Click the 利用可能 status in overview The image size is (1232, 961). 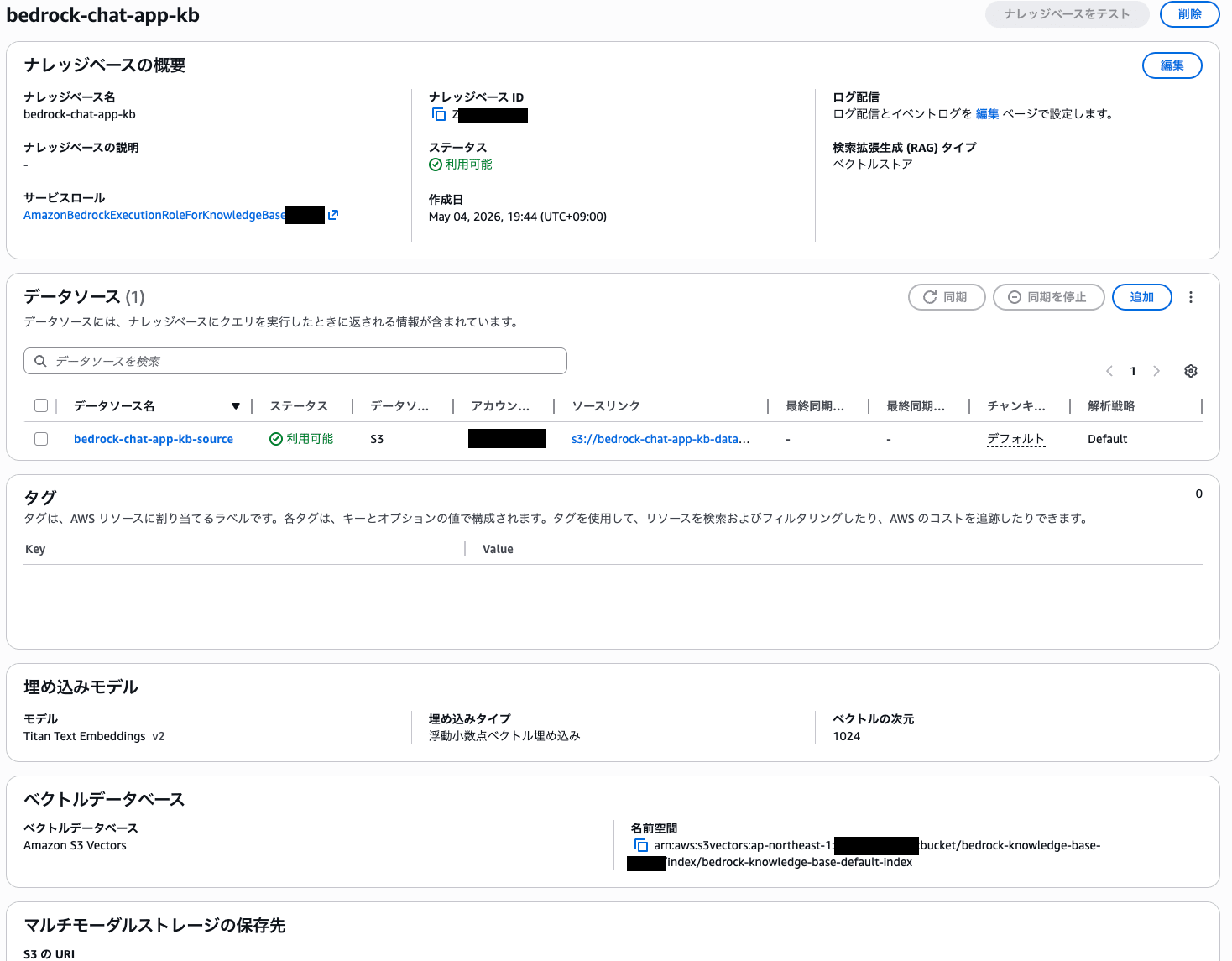click(x=461, y=165)
